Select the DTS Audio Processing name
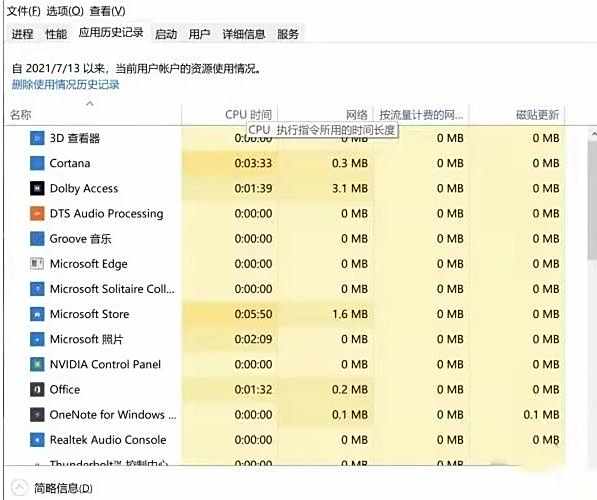This screenshot has height=500, width=597. pos(106,214)
